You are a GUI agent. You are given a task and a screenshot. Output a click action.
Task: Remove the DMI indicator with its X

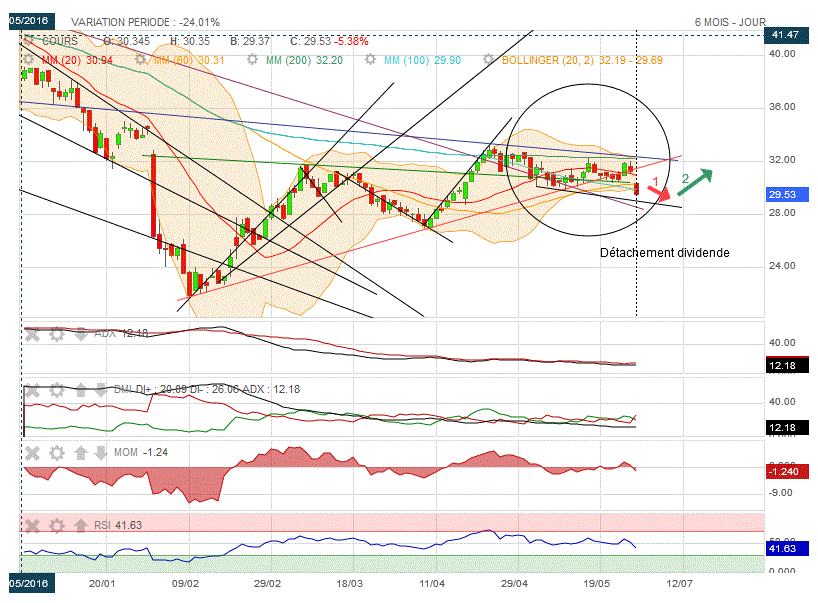tap(32, 390)
